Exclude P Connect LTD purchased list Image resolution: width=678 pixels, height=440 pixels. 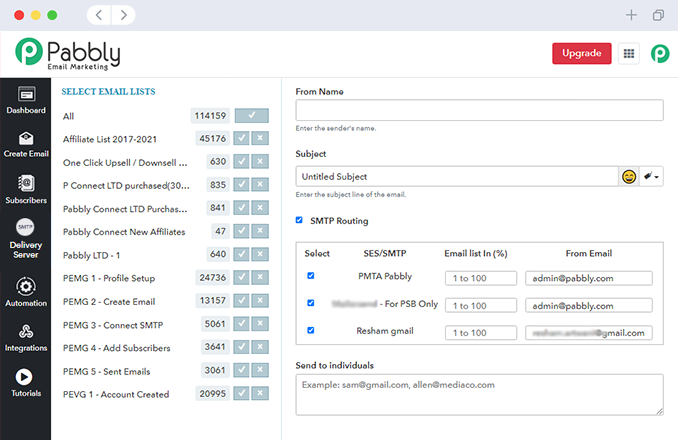[x=260, y=185]
